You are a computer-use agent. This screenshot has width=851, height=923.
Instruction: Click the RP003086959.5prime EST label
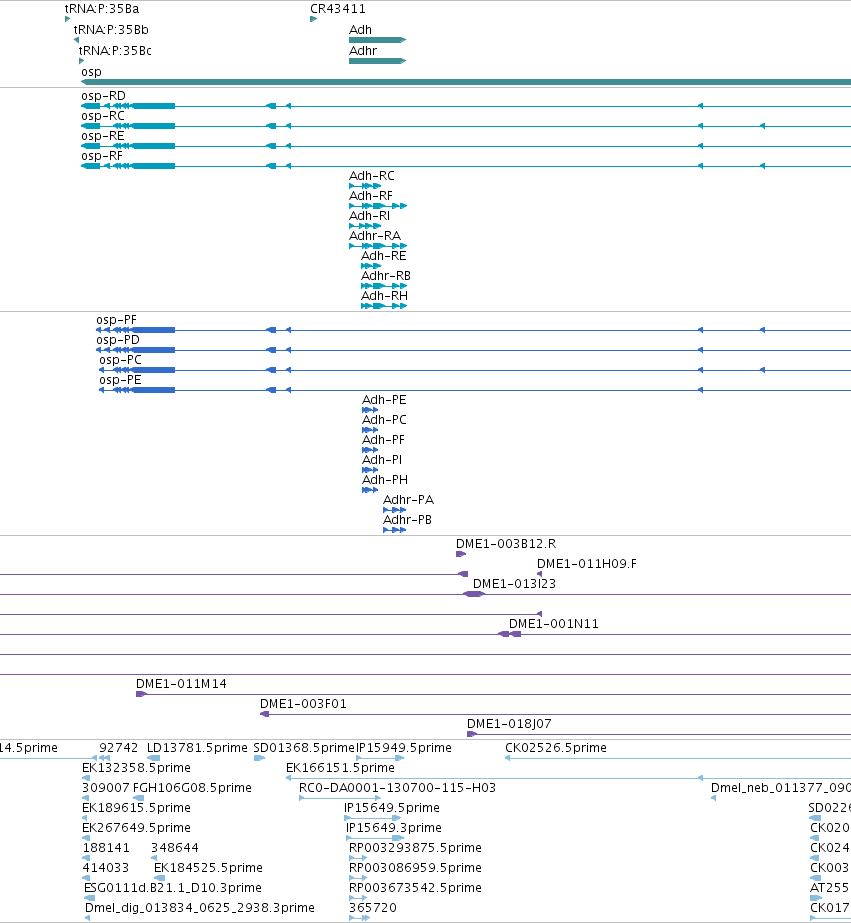click(x=415, y=868)
